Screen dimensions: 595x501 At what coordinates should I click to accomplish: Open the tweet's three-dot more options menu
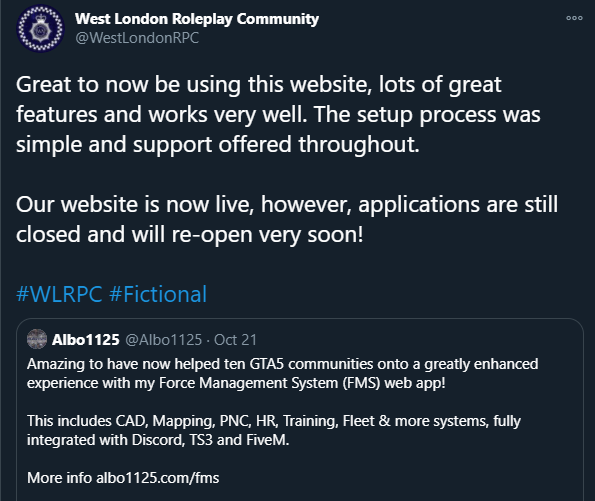[x=574, y=18]
